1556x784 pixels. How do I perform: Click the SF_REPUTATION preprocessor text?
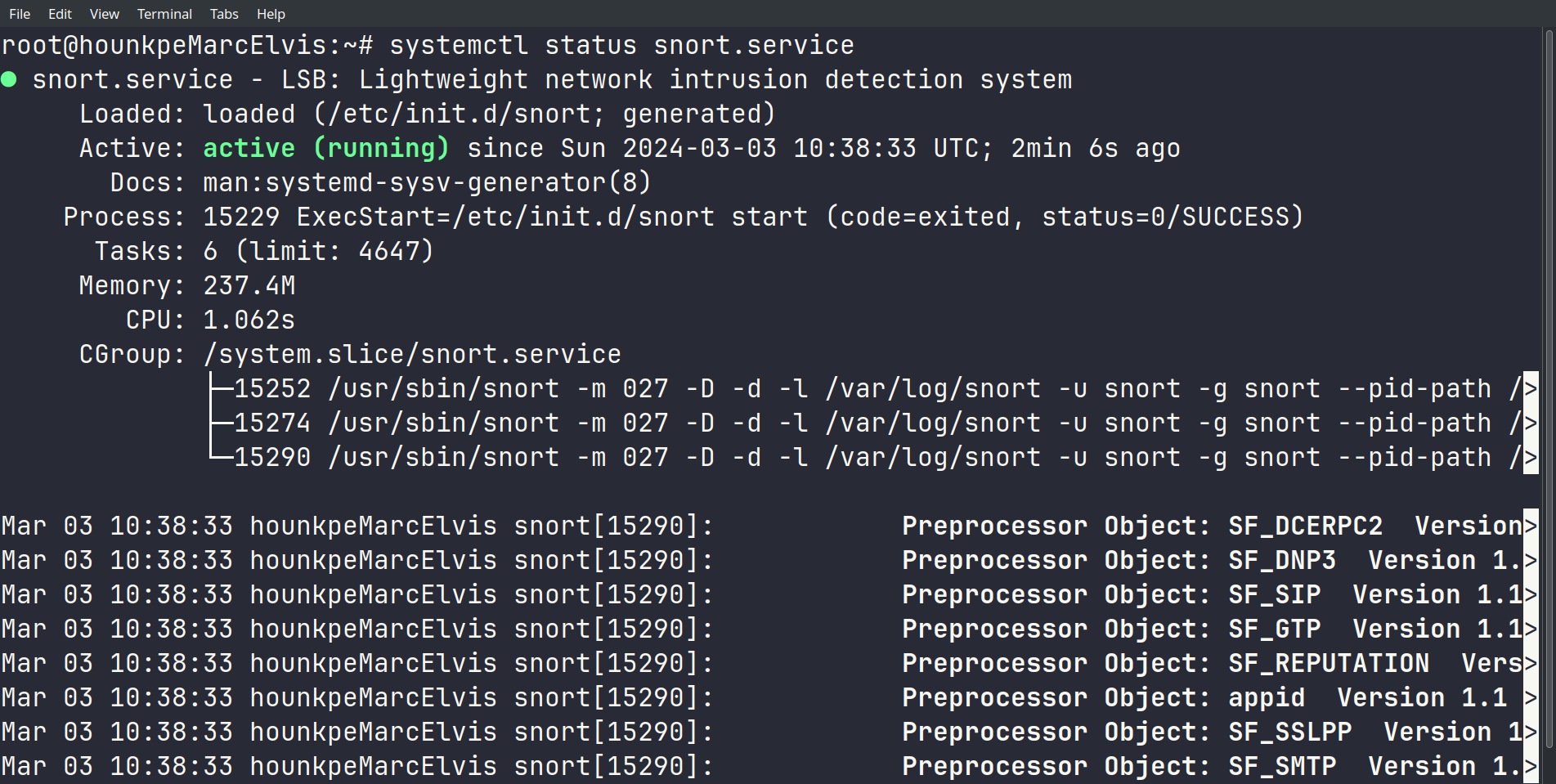click(1329, 663)
